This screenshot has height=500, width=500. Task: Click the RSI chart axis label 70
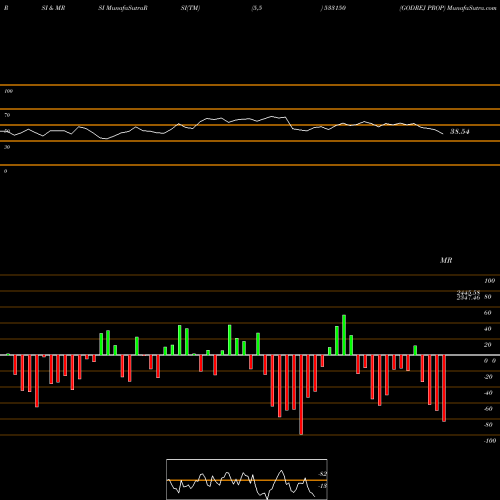coord(7,115)
